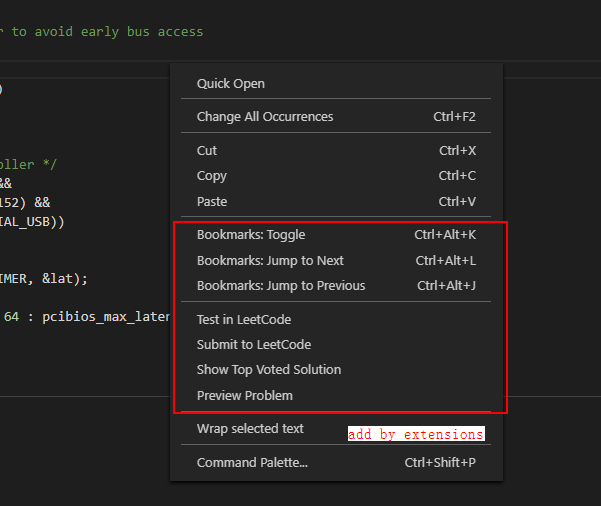Click the 'pcibios_max_later' code text
Viewport: 601px width, 506px height.
pyautogui.click(x=106, y=317)
